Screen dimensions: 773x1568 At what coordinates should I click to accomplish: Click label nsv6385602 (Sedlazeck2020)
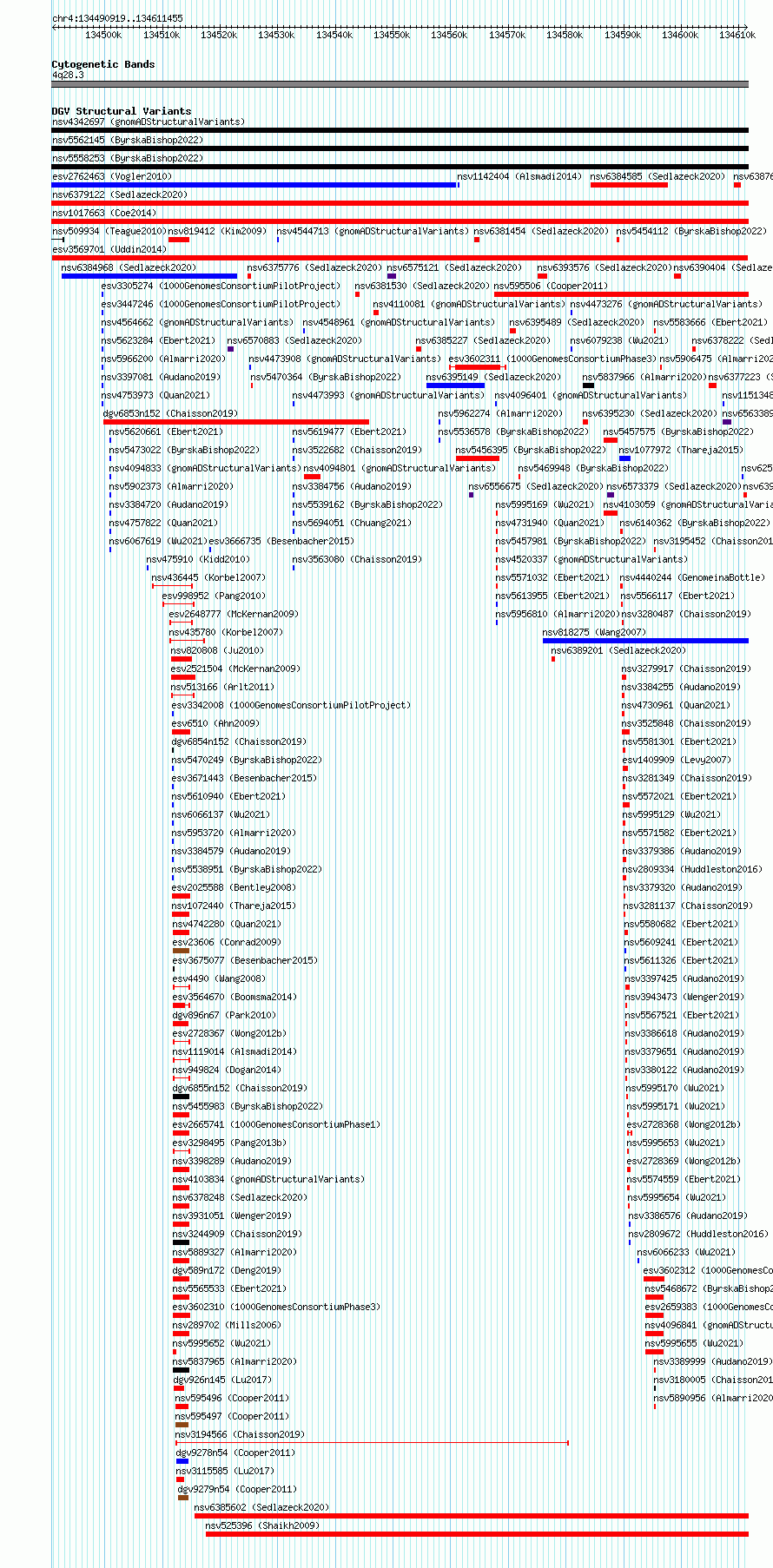(262, 1507)
